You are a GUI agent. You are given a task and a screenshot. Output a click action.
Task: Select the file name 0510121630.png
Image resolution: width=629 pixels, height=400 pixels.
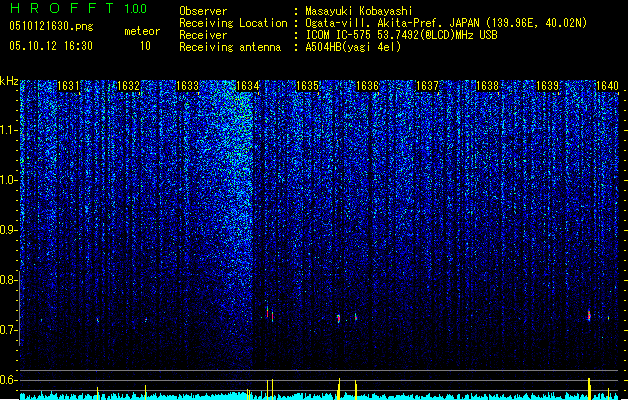pyautogui.click(x=51, y=26)
